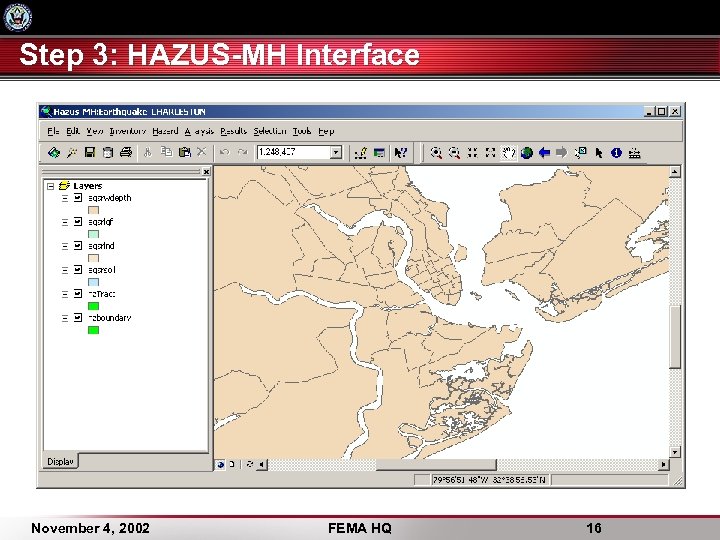Collapse the hzTract layer legend
The width and height of the screenshot is (720, 540).
[x=65, y=293]
